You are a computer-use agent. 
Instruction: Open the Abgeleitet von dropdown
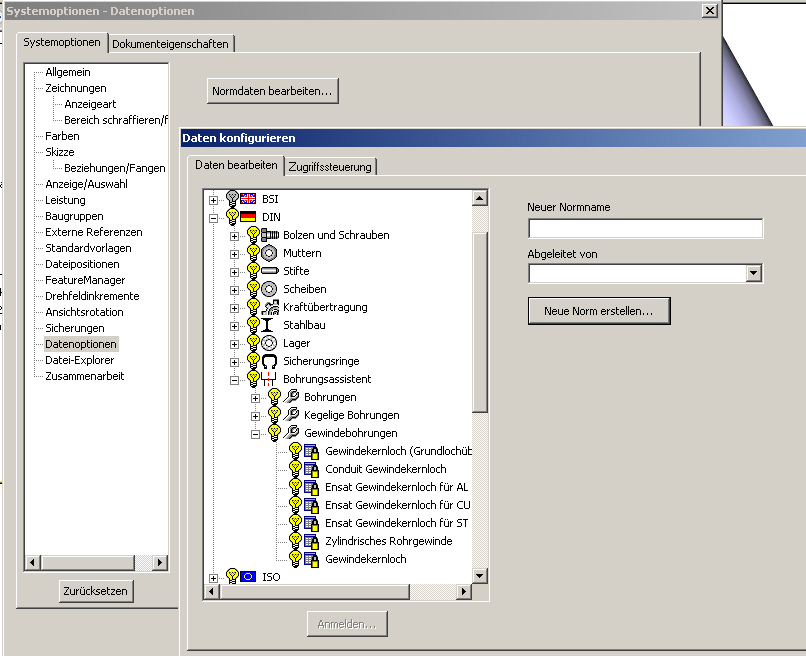754,273
